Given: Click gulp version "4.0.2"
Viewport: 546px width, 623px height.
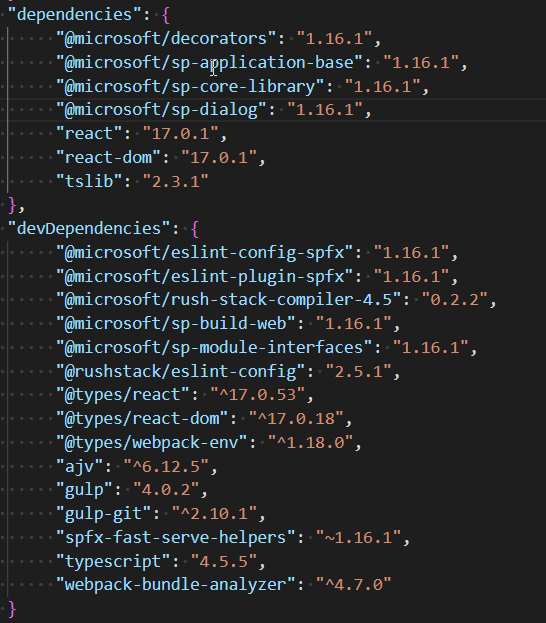Looking at the screenshot, I should tap(166, 490).
